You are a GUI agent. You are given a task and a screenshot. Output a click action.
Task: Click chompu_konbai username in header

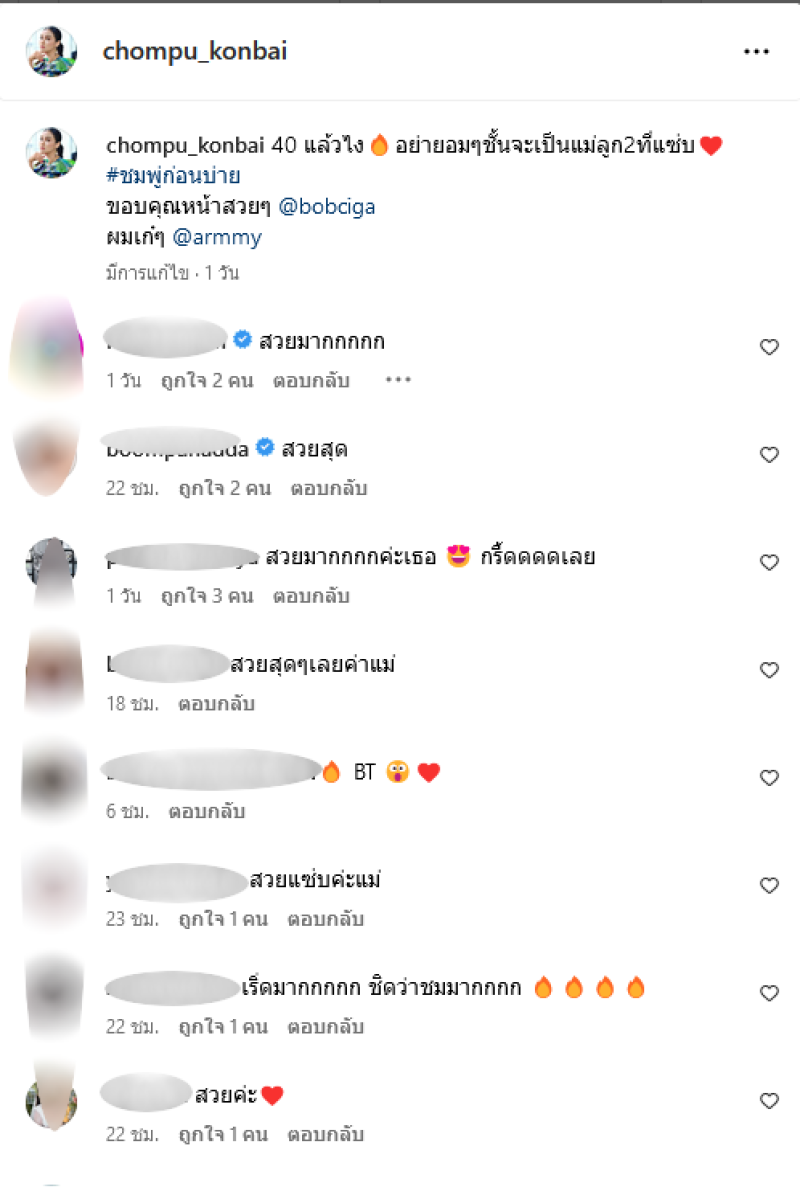tap(194, 51)
